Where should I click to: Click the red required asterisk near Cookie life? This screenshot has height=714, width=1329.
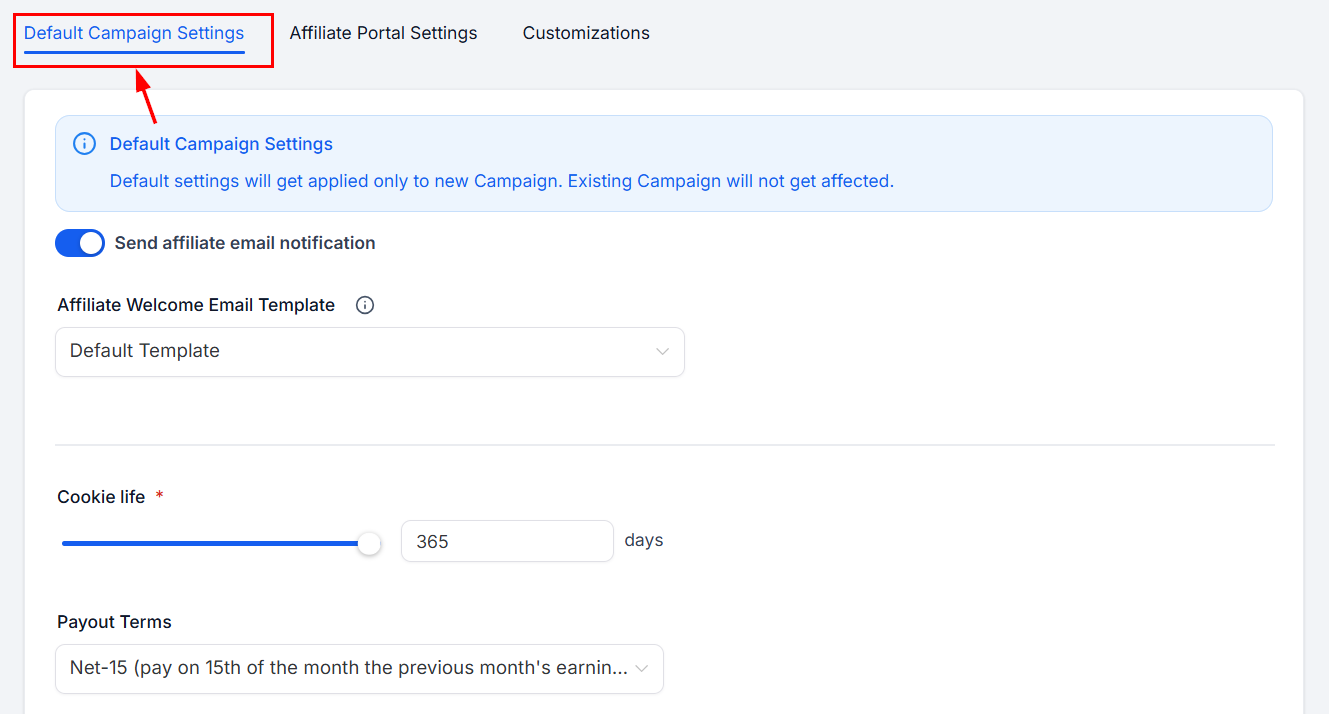coord(160,497)
